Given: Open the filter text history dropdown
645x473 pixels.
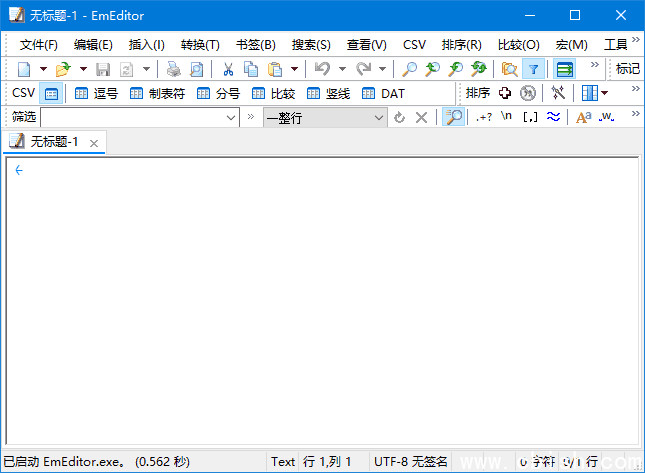Looking at the screenshot, I should pos(231,118).
